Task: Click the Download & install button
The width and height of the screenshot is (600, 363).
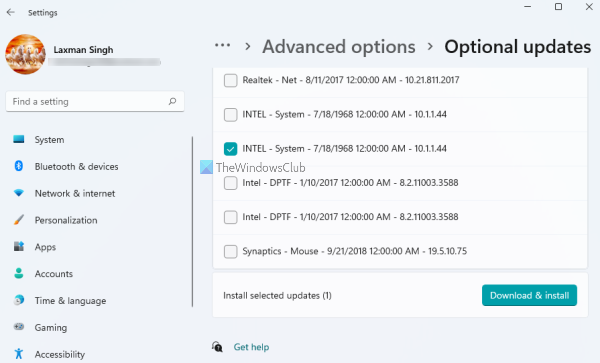Action: click(529, 295)
